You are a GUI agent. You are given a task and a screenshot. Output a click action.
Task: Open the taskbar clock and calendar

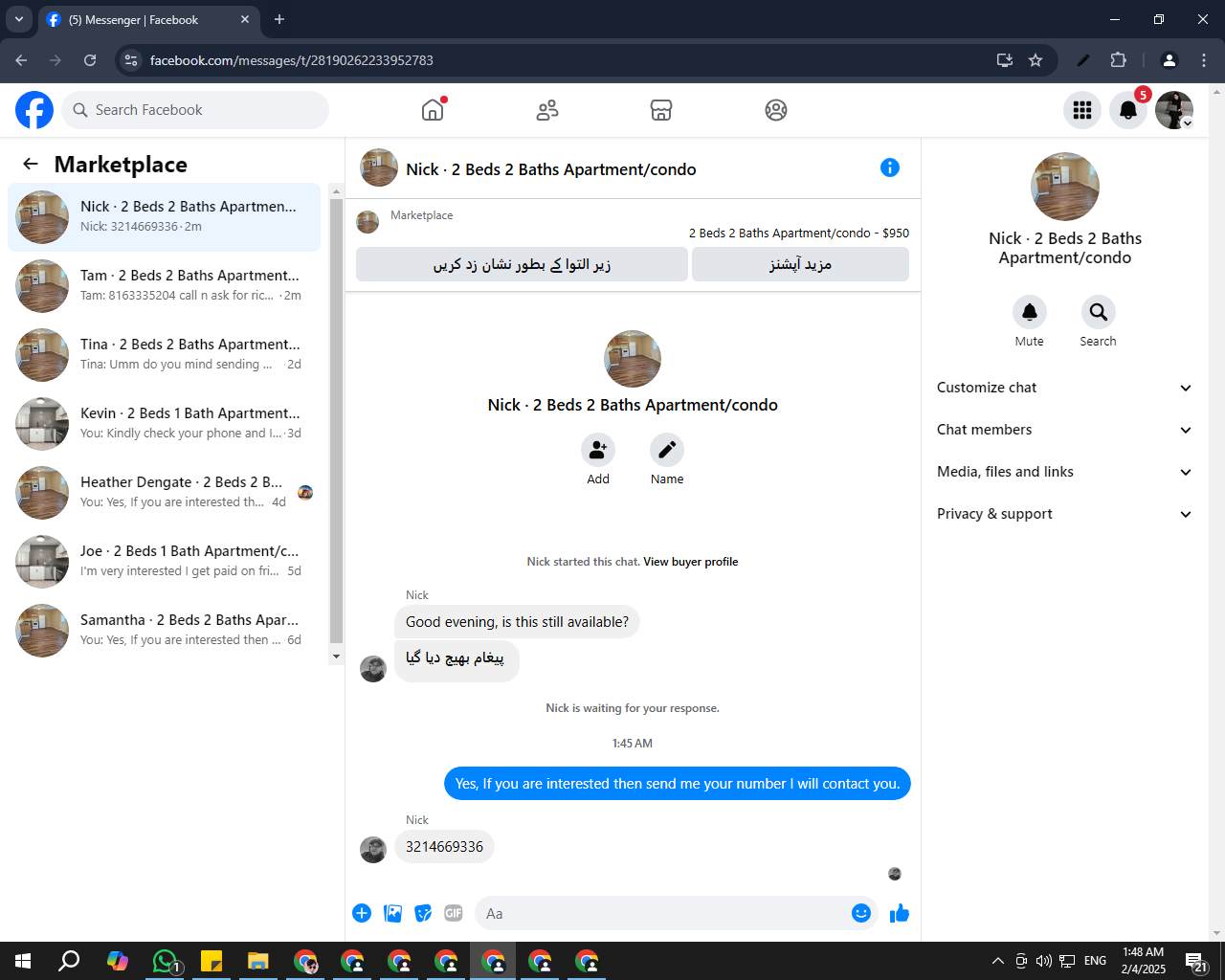1144,961
